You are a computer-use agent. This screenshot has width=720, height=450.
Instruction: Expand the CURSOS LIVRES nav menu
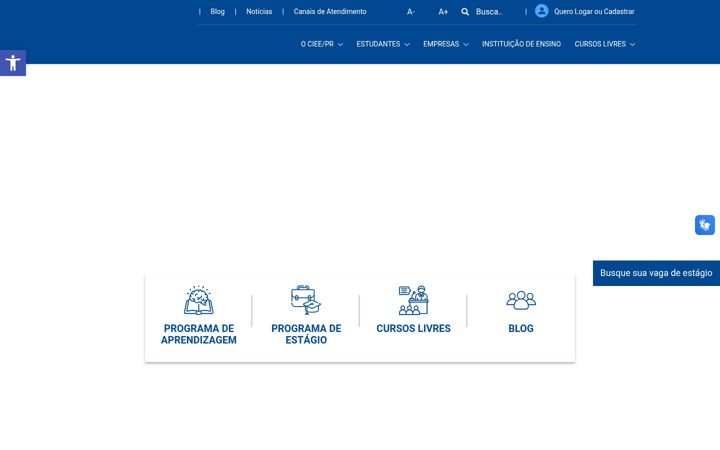click(x=605, y=44)
